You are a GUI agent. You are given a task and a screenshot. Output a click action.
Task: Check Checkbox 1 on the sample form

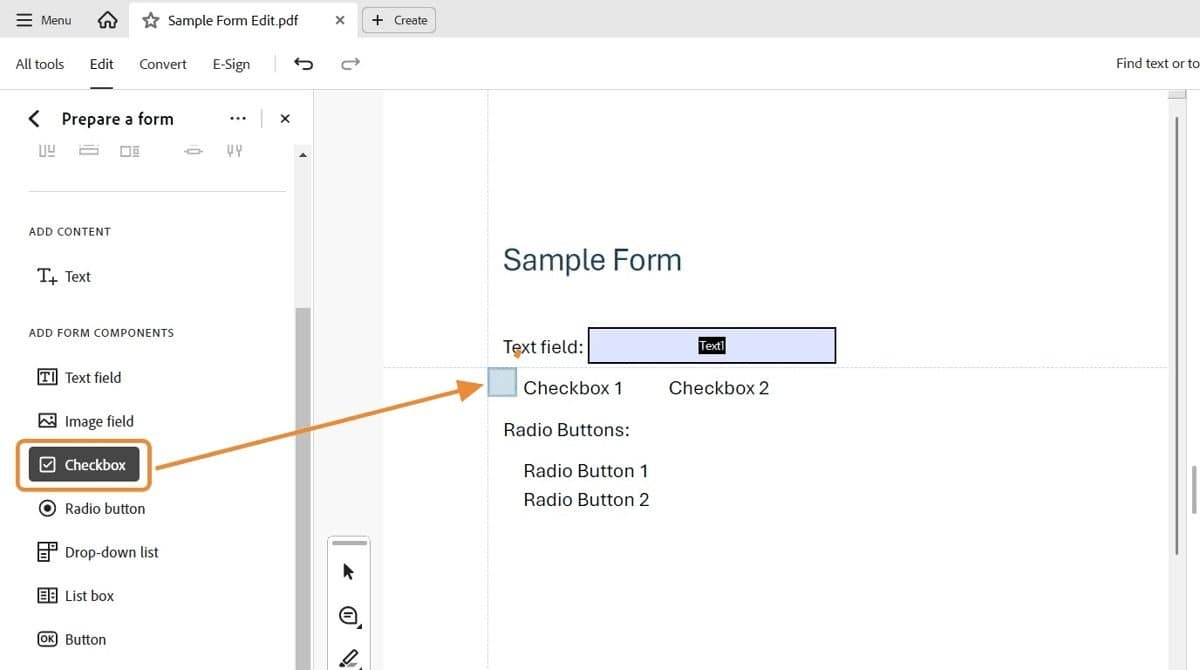pyautogui.click(x=502, y=382)
